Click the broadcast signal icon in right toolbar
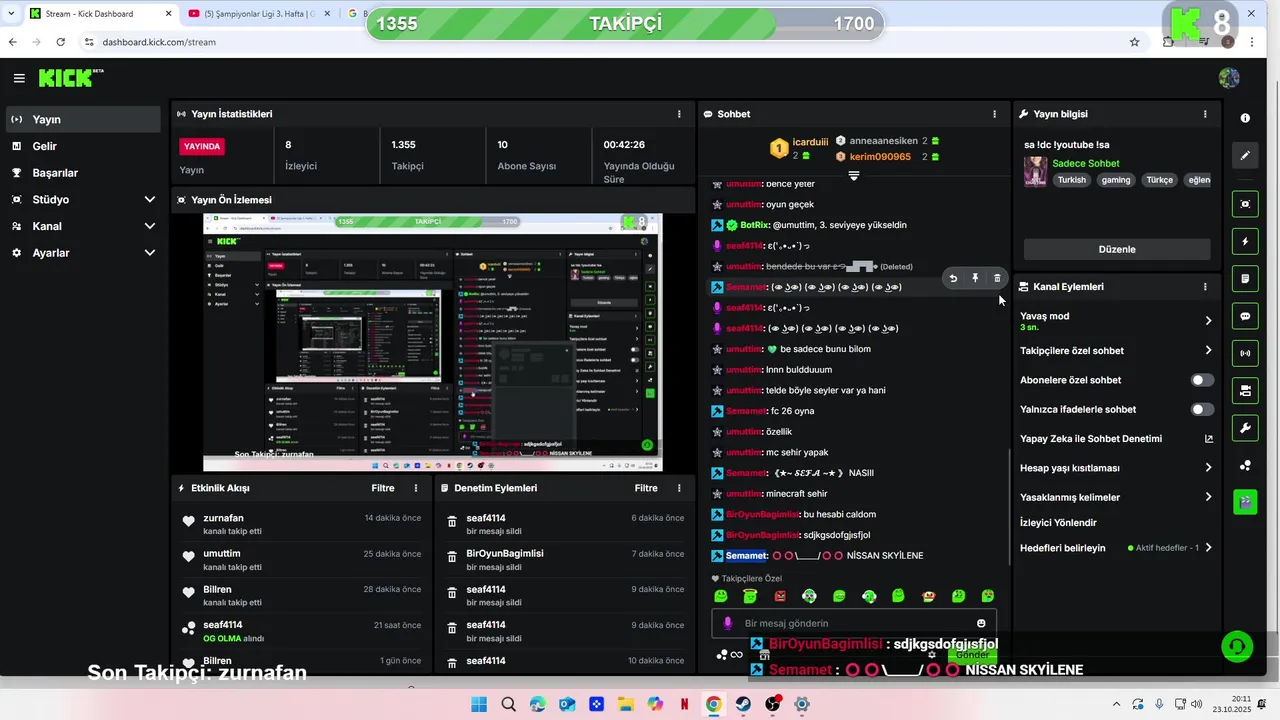This screenshot has width=1280, height=720. tap(1245, 353)
